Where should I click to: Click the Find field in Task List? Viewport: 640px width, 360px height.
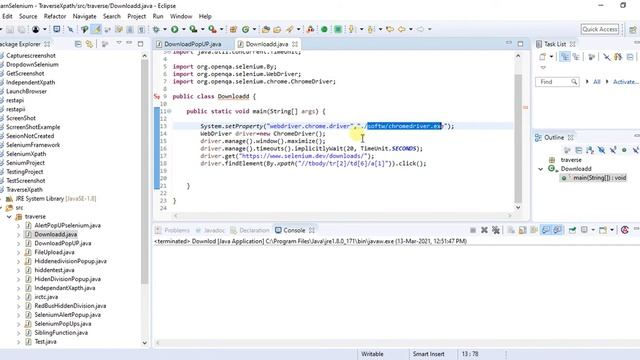pos(557,82)
